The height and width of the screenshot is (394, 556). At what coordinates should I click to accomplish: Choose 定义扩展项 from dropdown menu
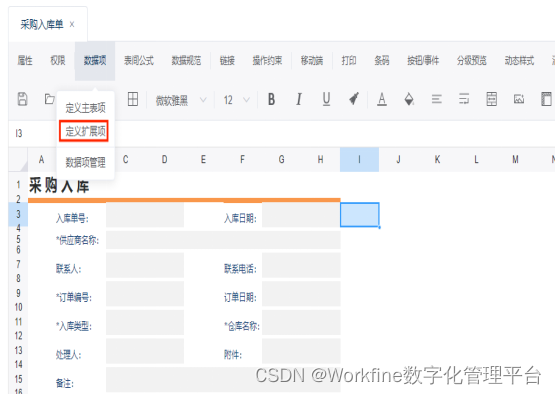click(85, 131)
